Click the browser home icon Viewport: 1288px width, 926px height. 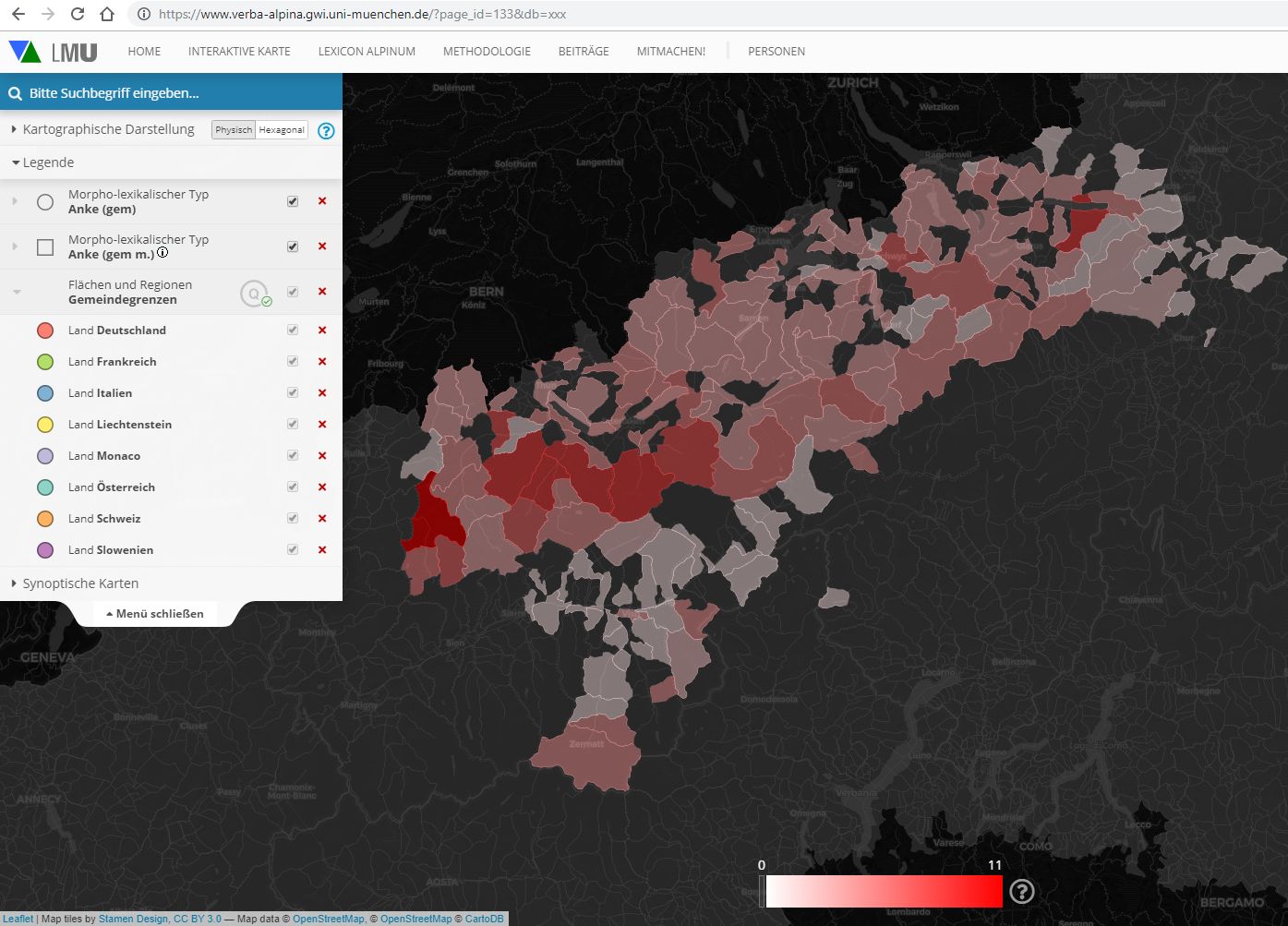[107, 14]
